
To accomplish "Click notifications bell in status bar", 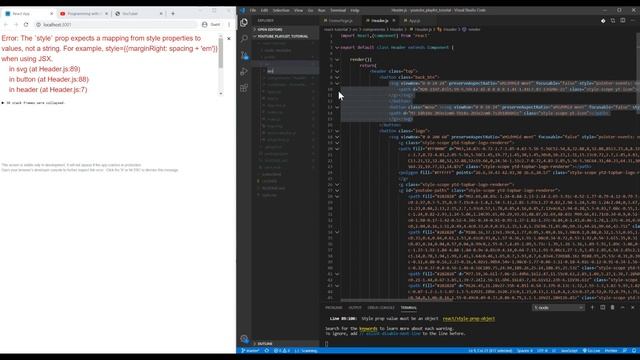I will pos(634,351).
